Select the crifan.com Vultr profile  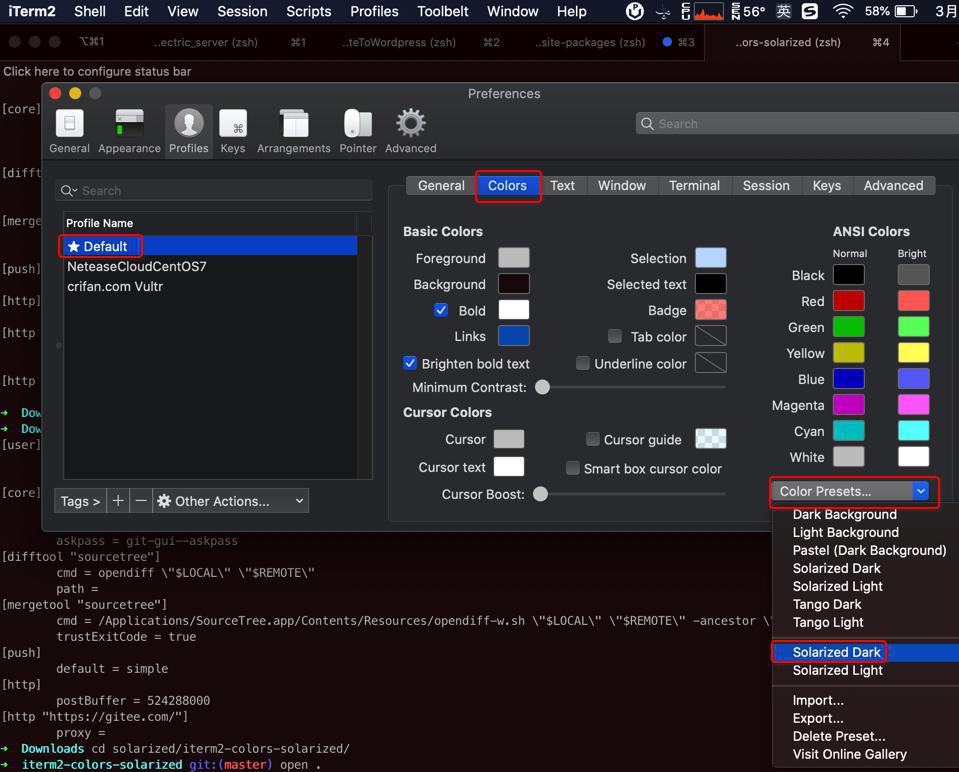(x=210, y=286)
